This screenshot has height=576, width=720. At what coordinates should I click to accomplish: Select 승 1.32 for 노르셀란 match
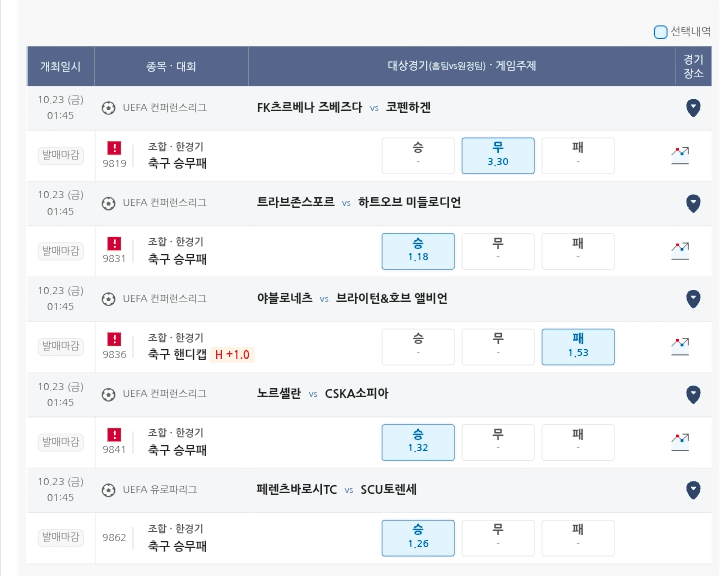point(418,442)
